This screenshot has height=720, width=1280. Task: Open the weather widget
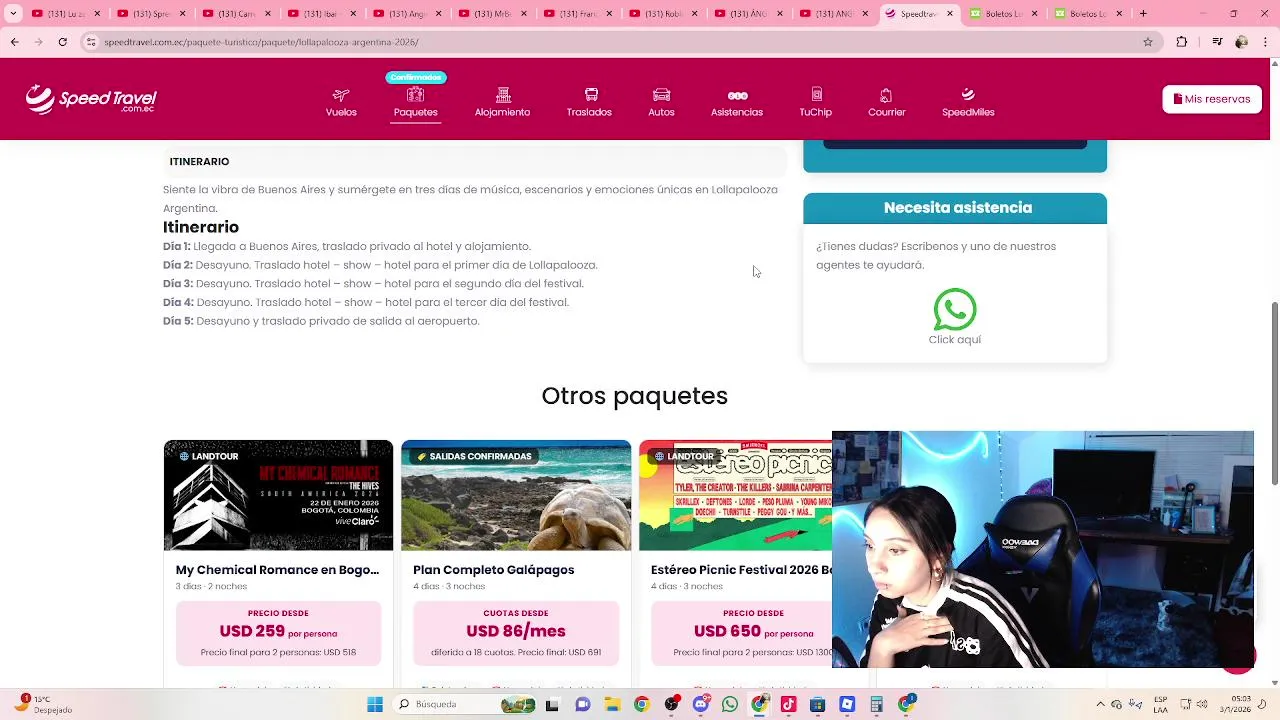[x=45, y=705]
